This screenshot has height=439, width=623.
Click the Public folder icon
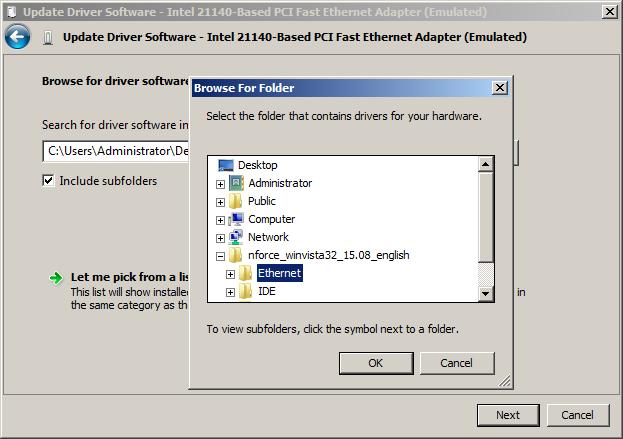(x=236, y=201)
